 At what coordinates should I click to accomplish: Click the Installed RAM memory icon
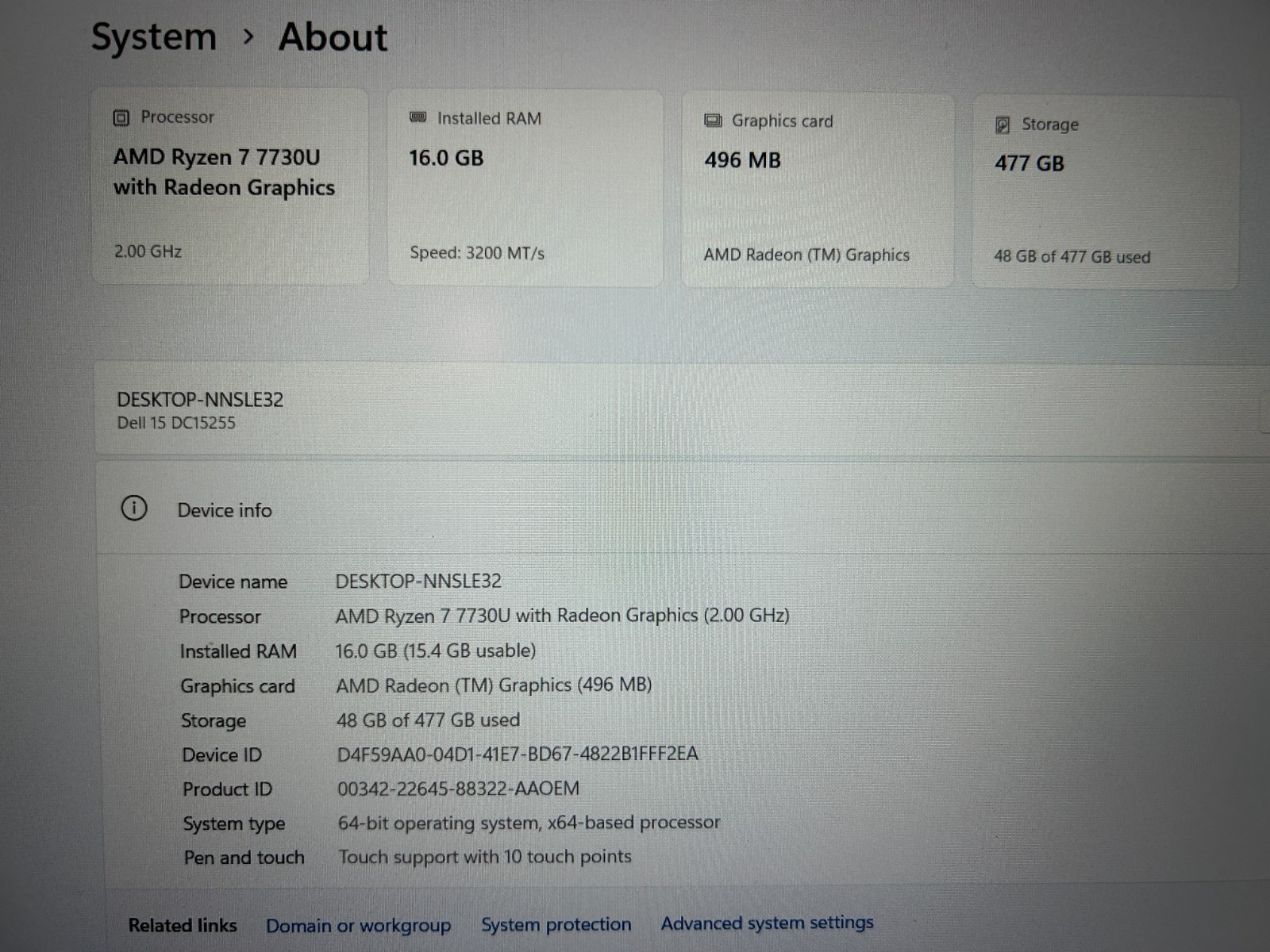(x=418, y=117)
